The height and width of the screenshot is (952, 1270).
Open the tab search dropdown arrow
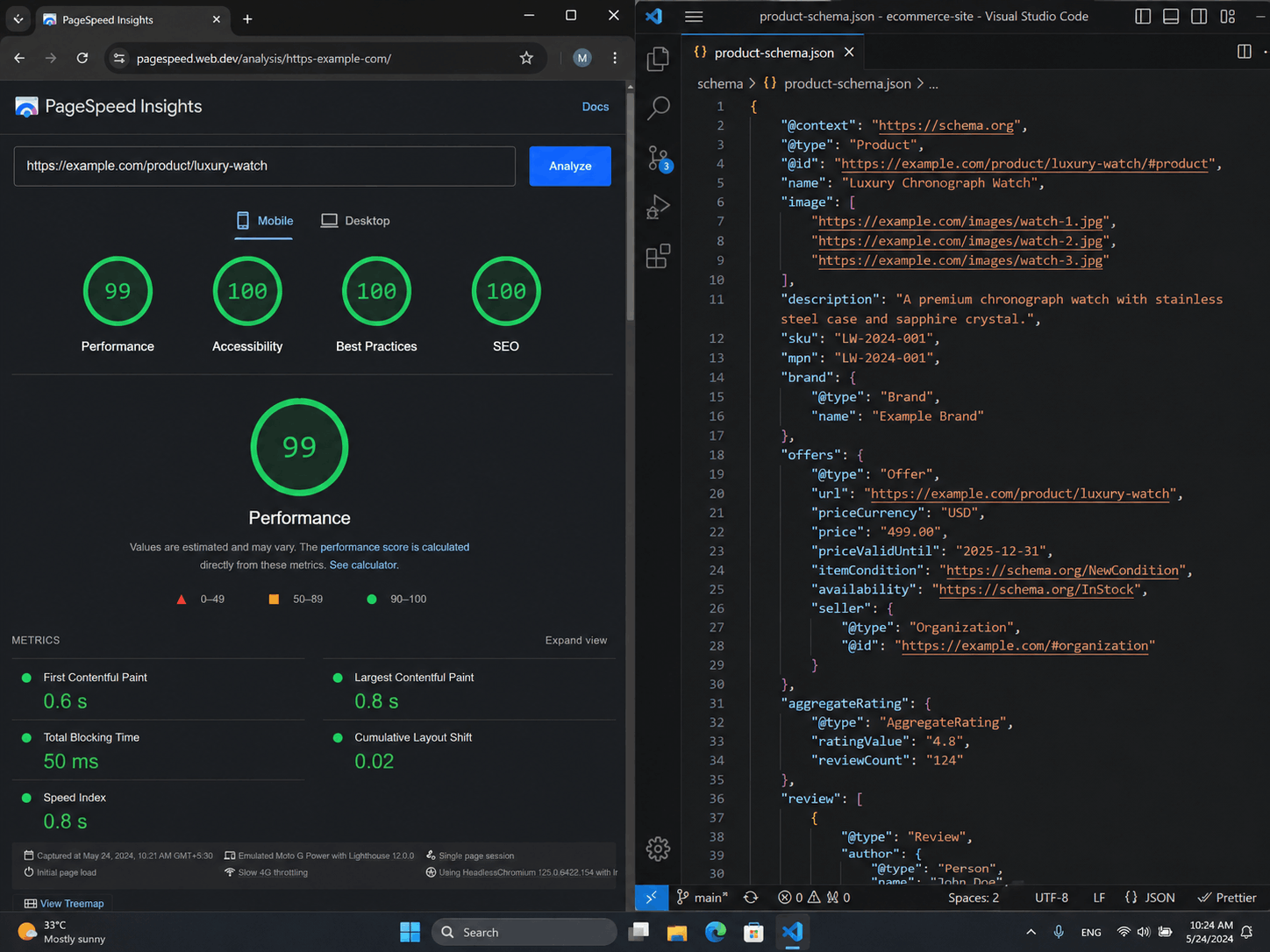pos(18,18)
